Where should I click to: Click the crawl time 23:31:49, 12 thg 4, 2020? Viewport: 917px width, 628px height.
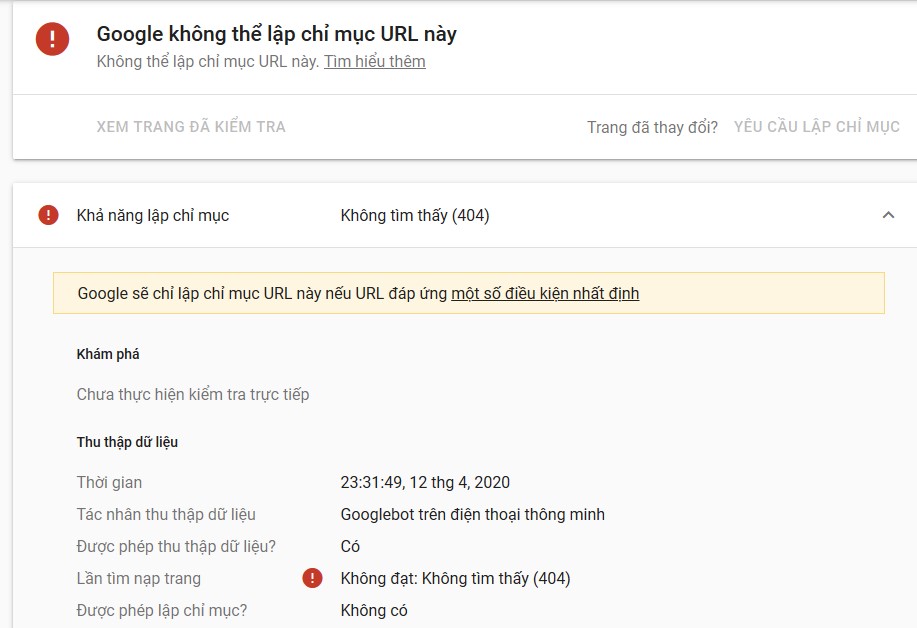(x=425, y=482)
